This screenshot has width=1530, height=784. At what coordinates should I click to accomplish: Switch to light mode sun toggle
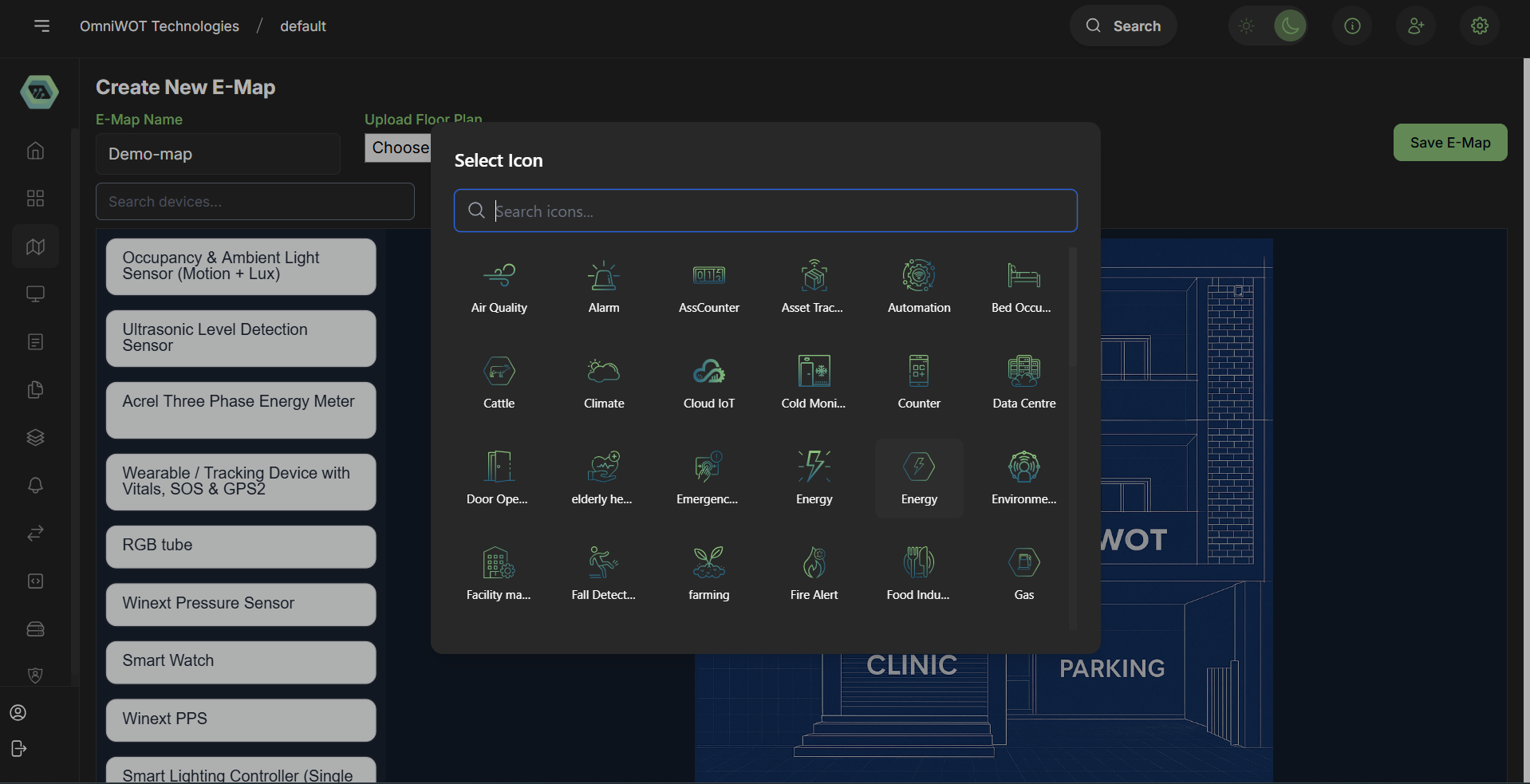pyautogui.click(x=1246, y=26)
